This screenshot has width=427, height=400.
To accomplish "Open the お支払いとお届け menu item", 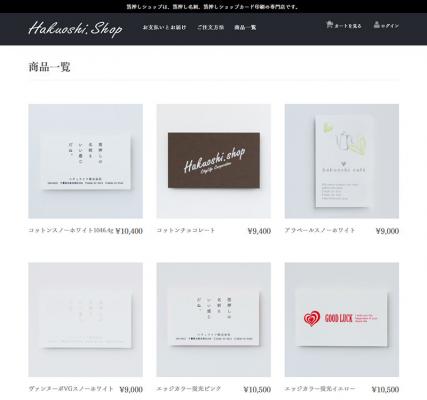I will (164, 27).
